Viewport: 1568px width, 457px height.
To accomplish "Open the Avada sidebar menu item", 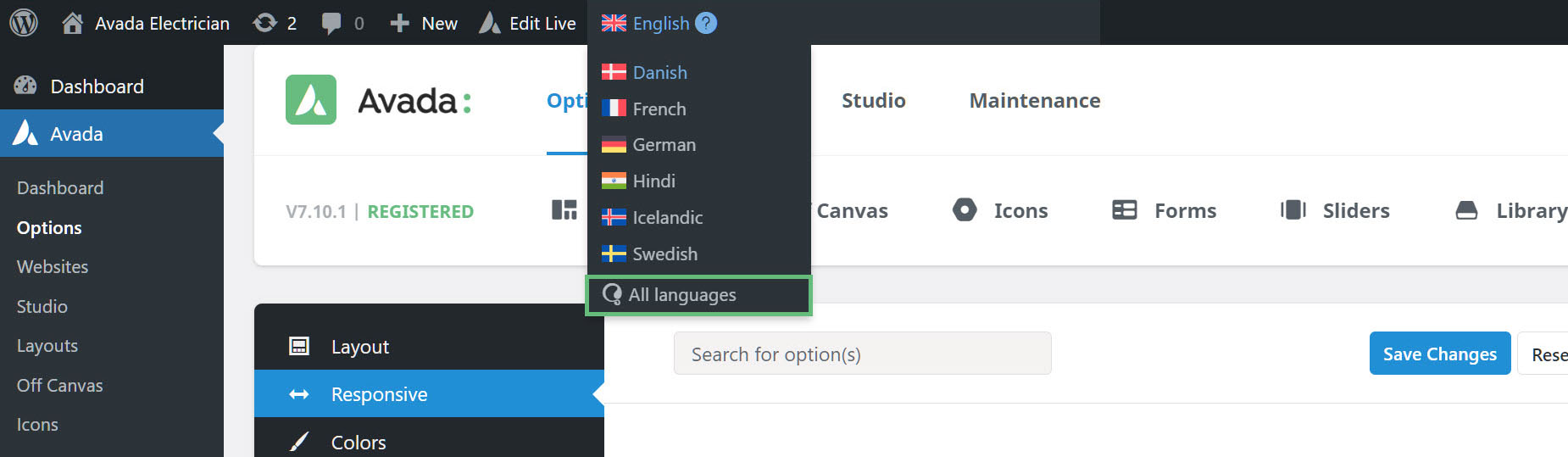I will pos(112,133).
